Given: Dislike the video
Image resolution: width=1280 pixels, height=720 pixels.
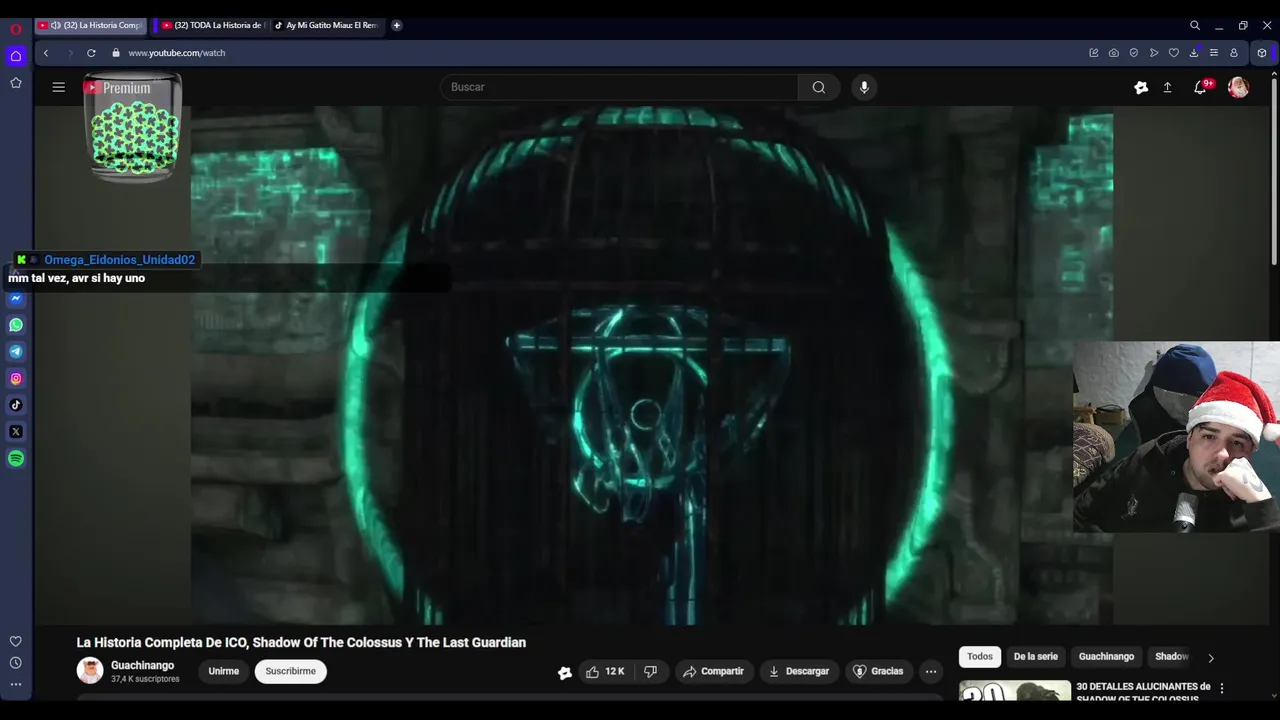Looking at the screenshot, I should pos(650,672).
